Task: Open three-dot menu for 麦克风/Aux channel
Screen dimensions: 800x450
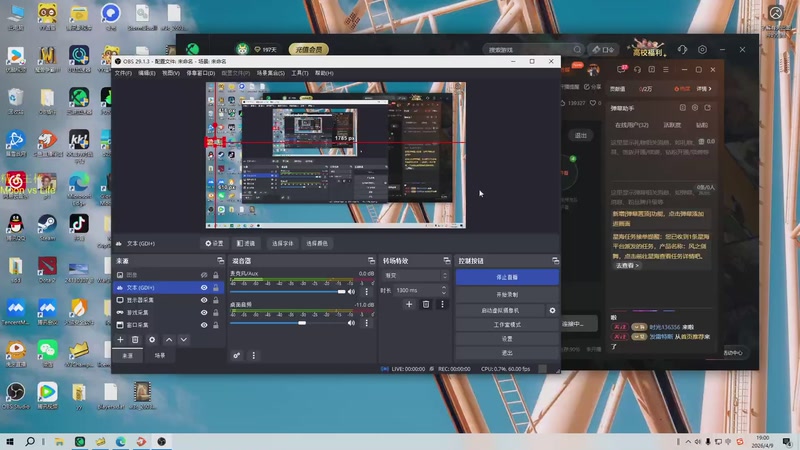Action: [x=366, y=292]
